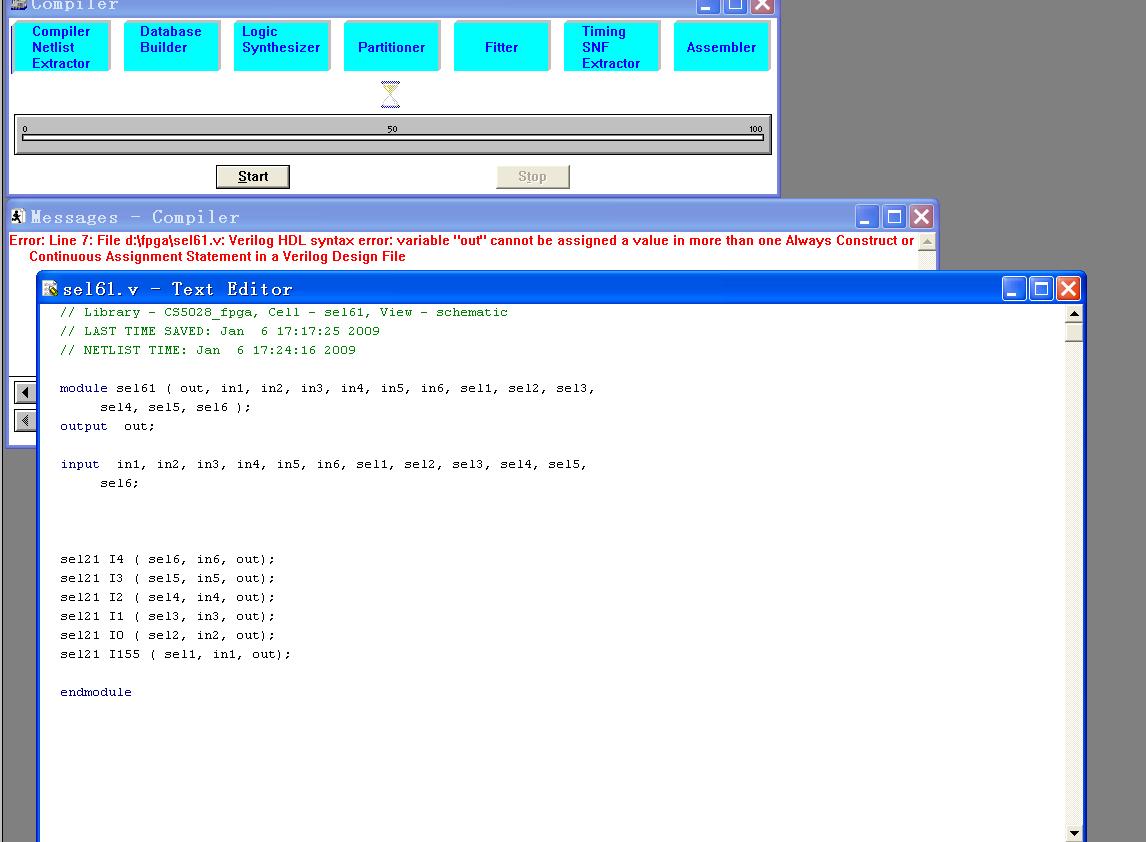Click the 'endmodule' keyword
The height and width of the screenshot is (842, 1146).
tap(96, 692)
